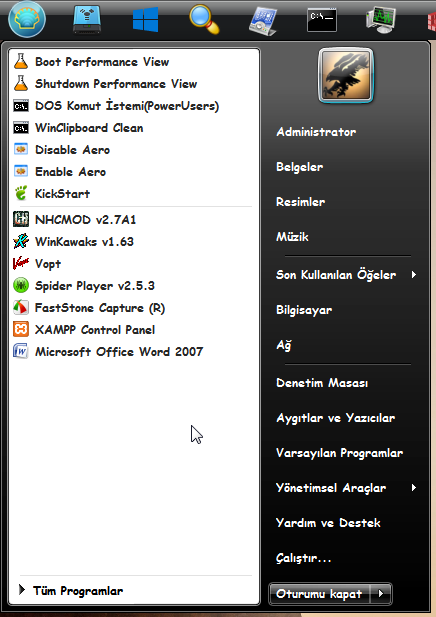The width and height of the screenshot is (436, 617).
Task: Click the Boot Performance View flask icon
Action: [21, 61]
